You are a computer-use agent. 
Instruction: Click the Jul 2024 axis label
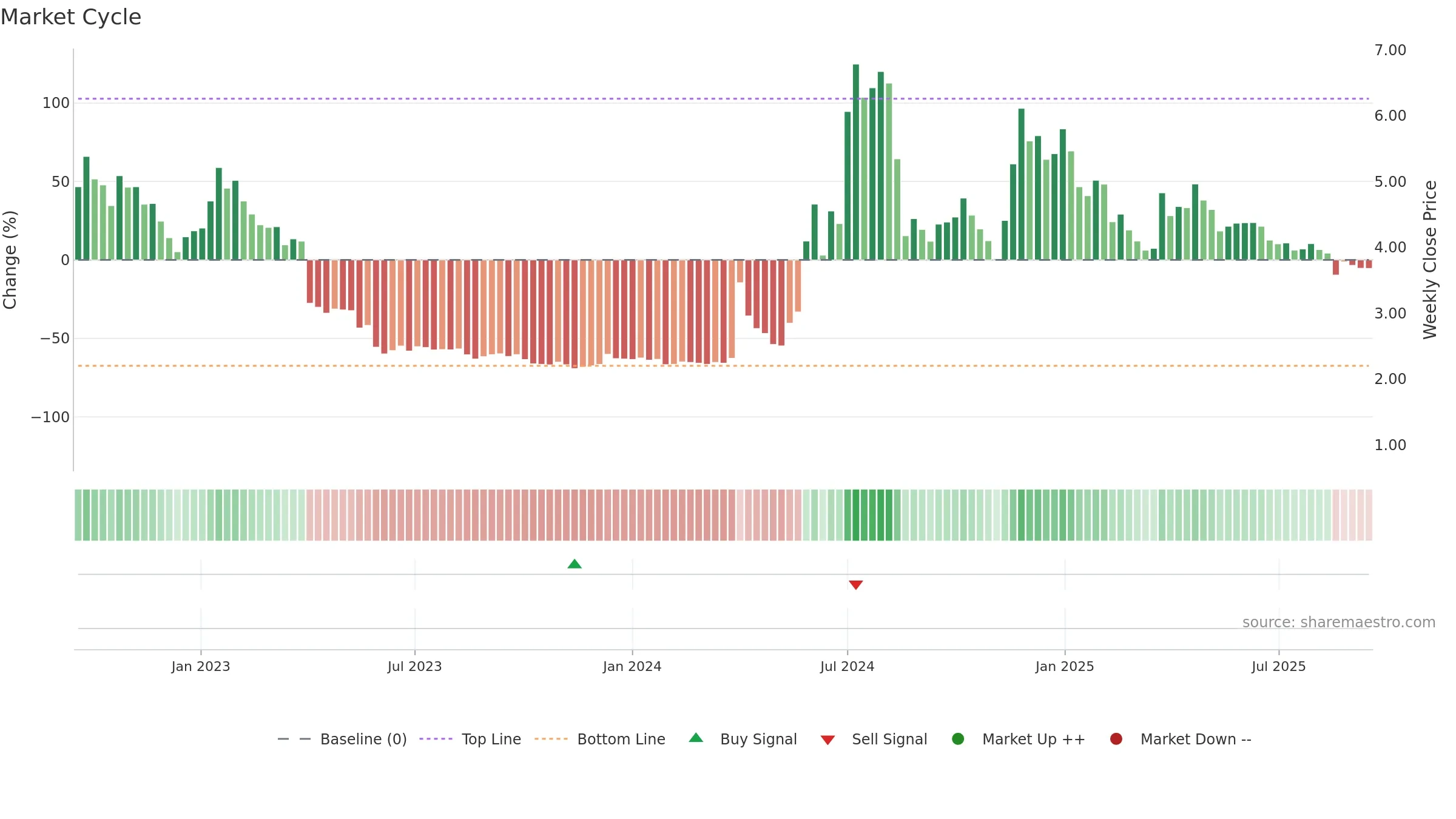coord(848,667)
